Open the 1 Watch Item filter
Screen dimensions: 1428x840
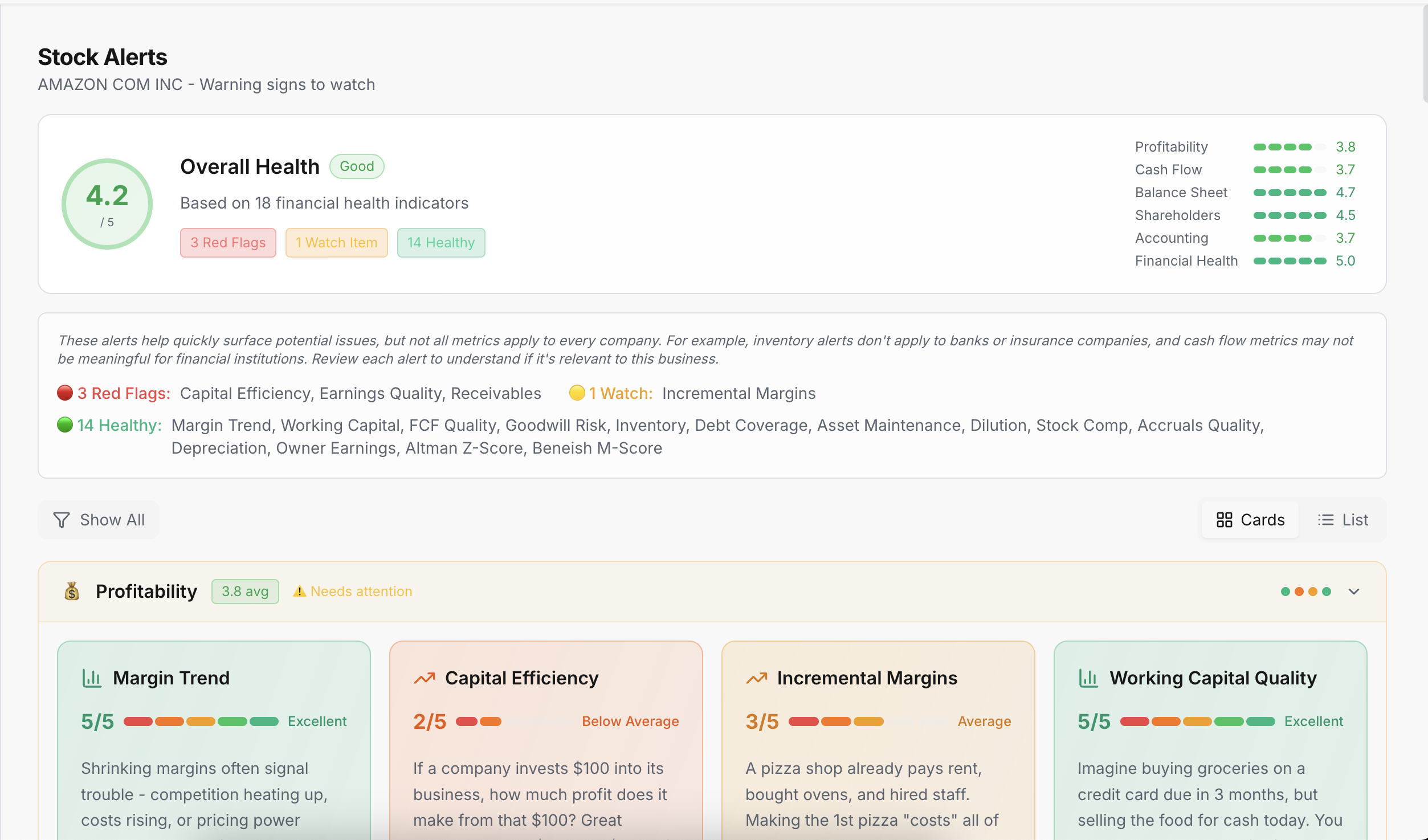[336, 242]
